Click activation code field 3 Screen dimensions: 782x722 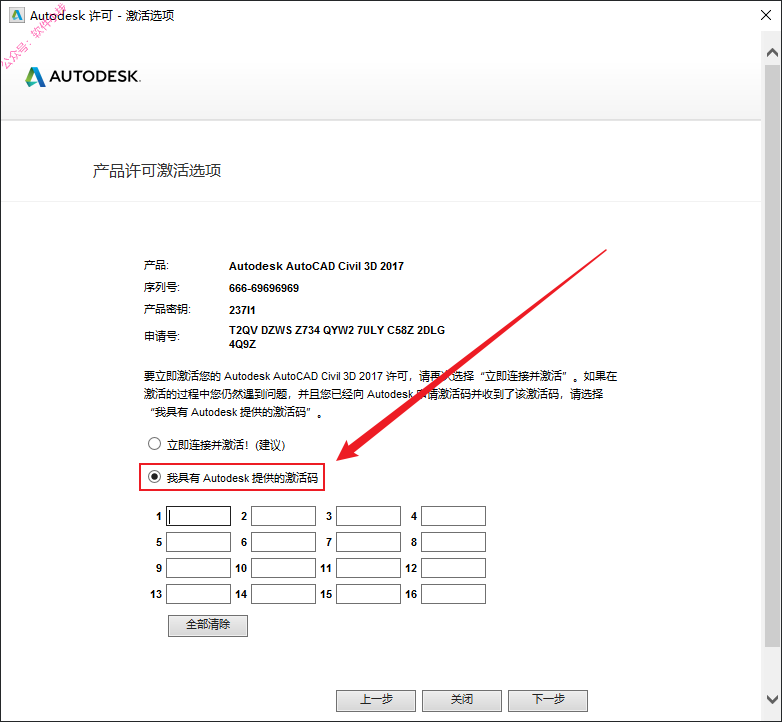coord(369,516)
